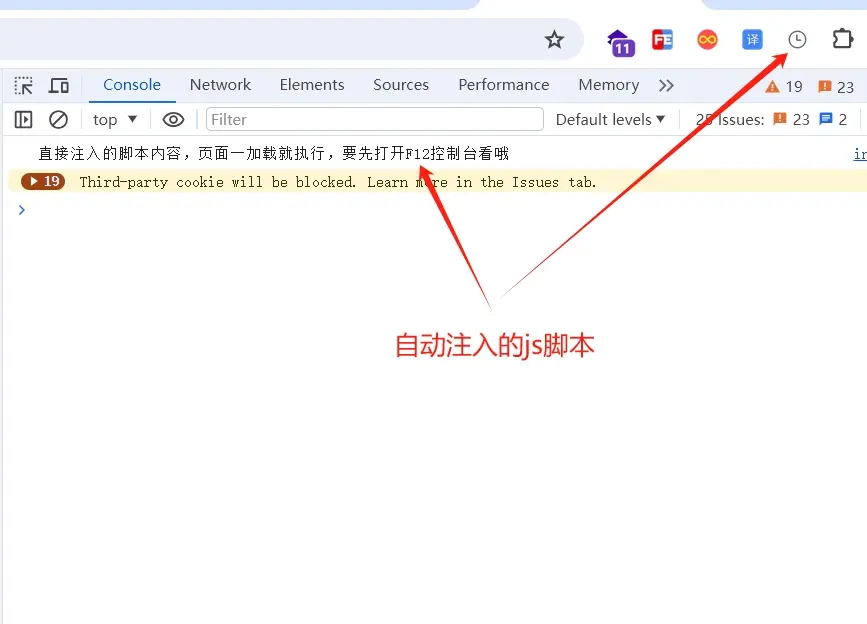
Task: Toggle the device toolbar emulation
Action: (x=59, y=86)
